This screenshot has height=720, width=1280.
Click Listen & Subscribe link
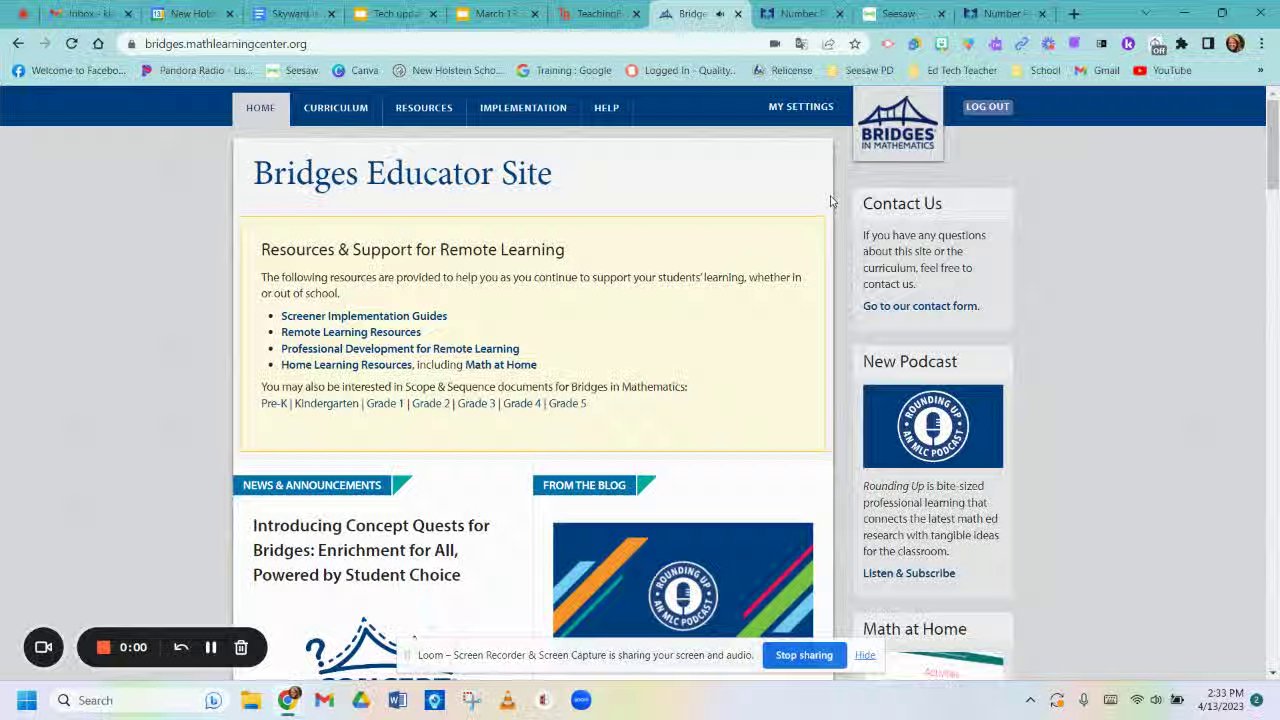click(909, 573)
